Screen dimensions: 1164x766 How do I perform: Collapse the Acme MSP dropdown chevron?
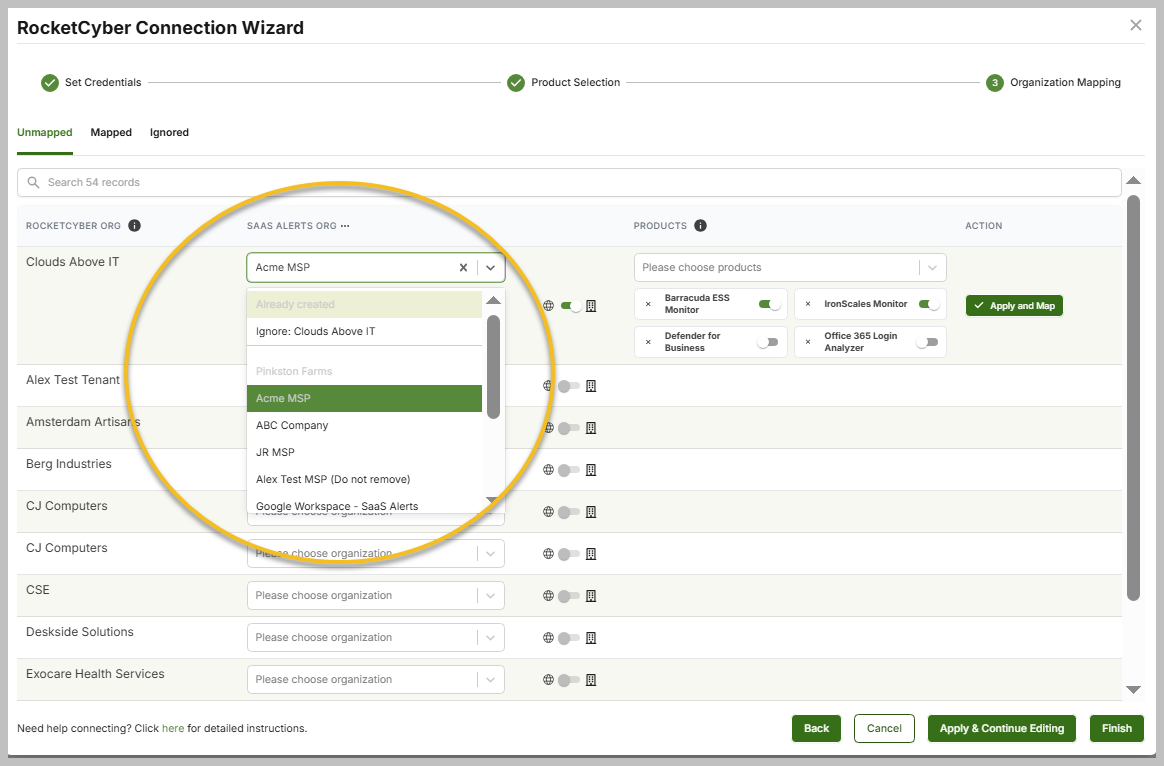click(x=490, y=268)
